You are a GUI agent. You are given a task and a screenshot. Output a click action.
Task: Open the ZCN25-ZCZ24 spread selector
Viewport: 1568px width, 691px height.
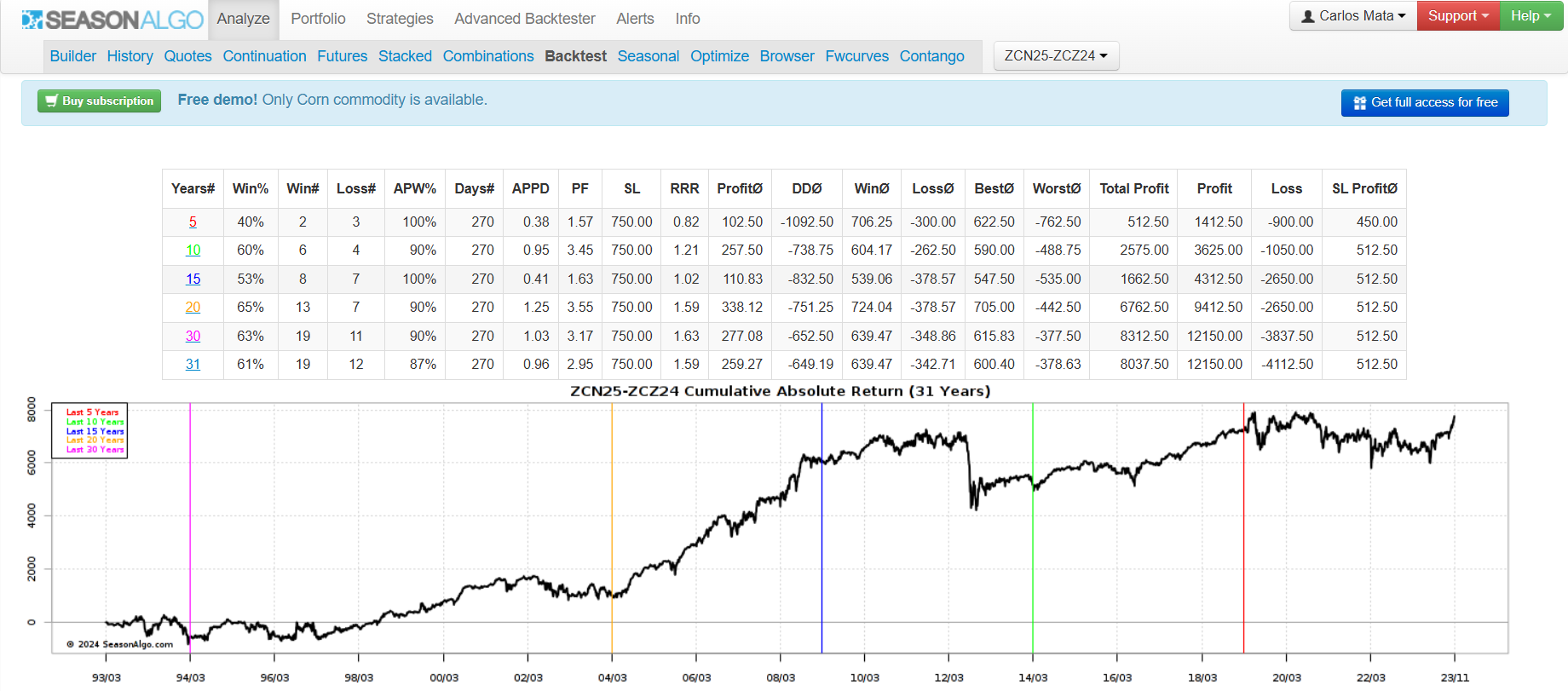1056,55
